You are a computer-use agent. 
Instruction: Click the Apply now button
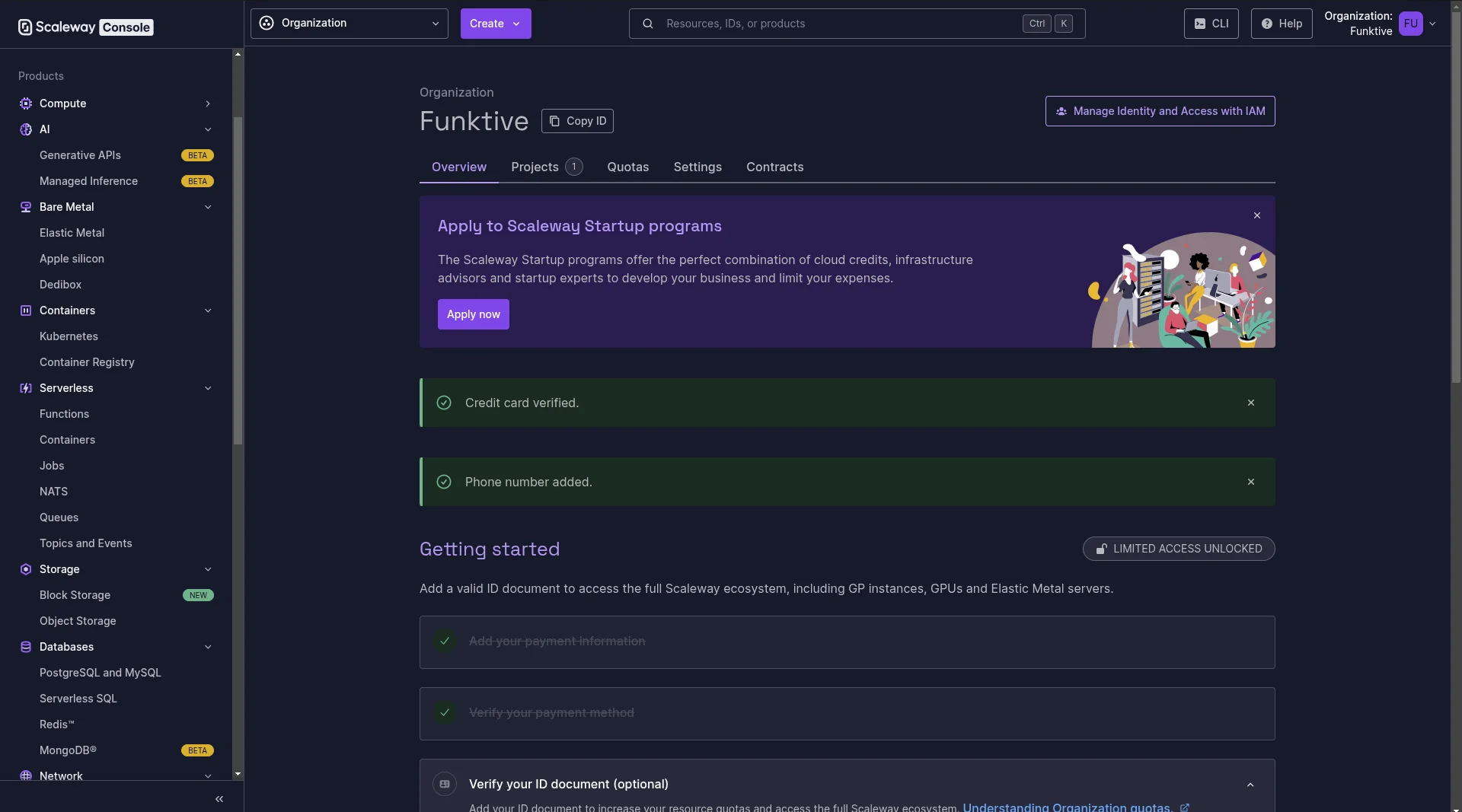474,314
